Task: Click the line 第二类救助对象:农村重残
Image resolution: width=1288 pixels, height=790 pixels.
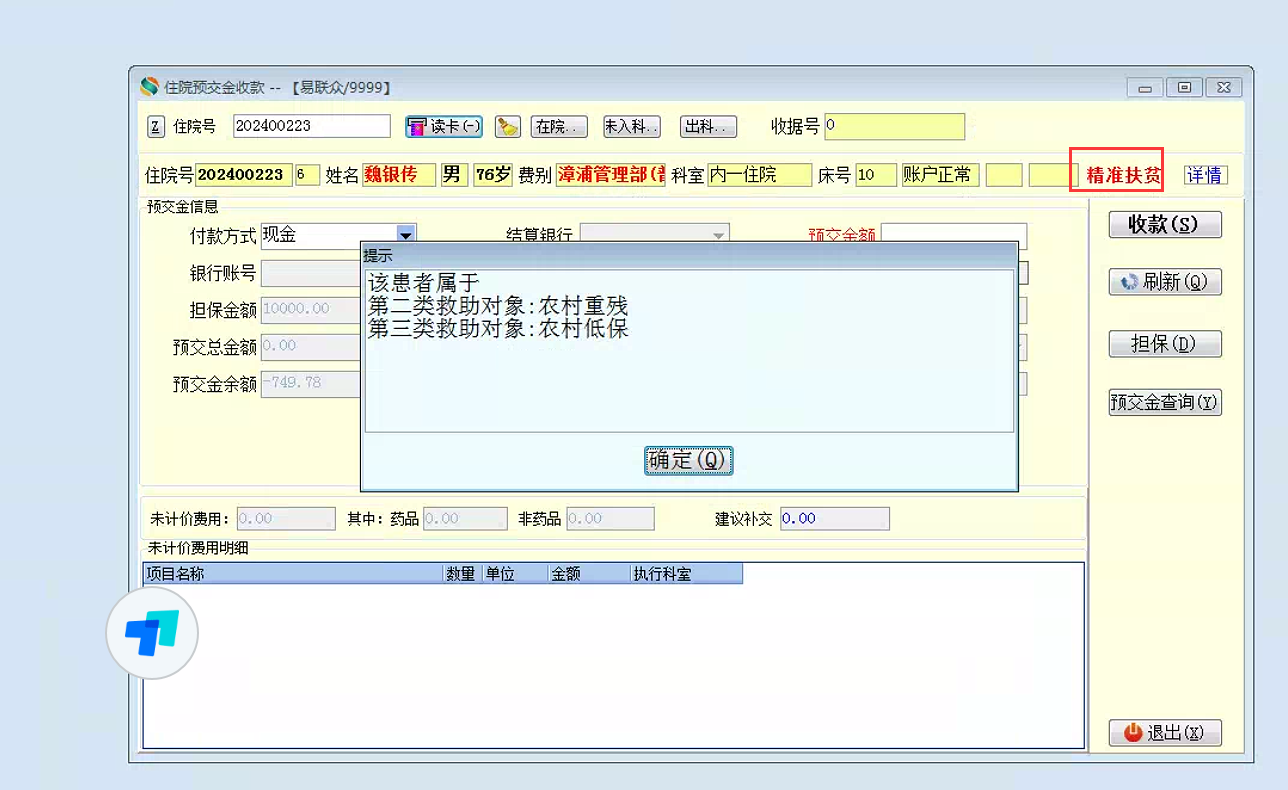Action: (x=498, y=306)
